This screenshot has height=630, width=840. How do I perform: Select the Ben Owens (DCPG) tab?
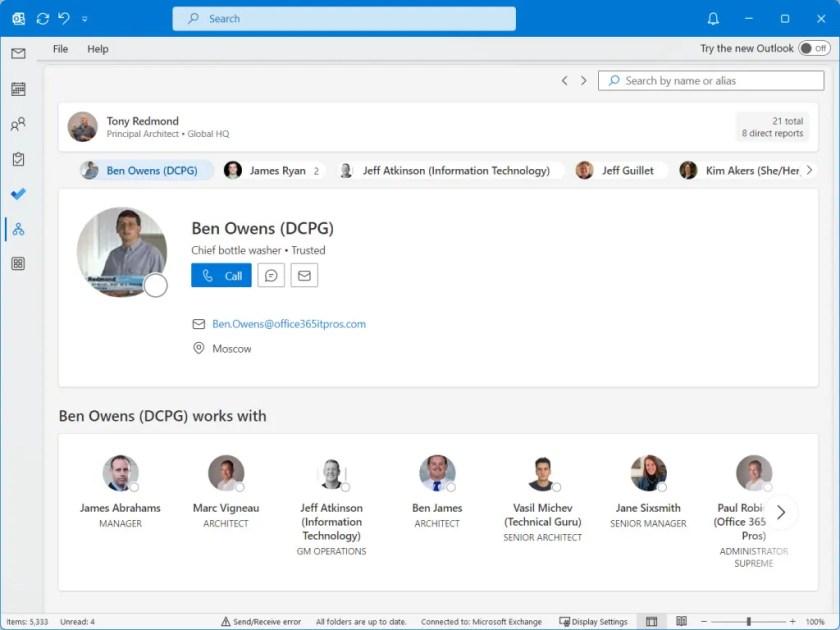146,170
